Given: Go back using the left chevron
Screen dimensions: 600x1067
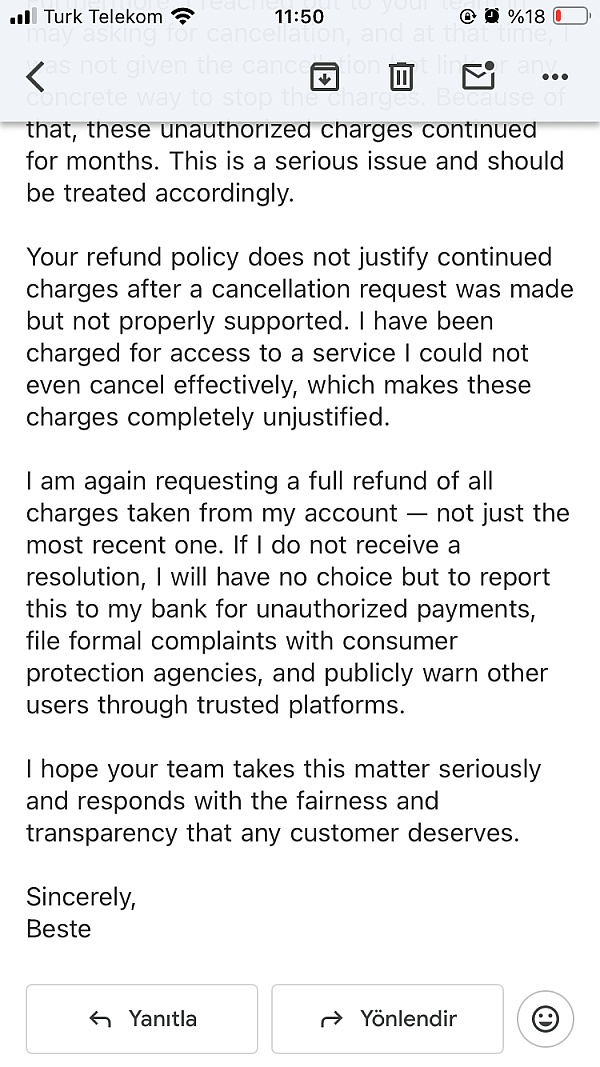Looking at the screenshot, I should tap(36, 77).
